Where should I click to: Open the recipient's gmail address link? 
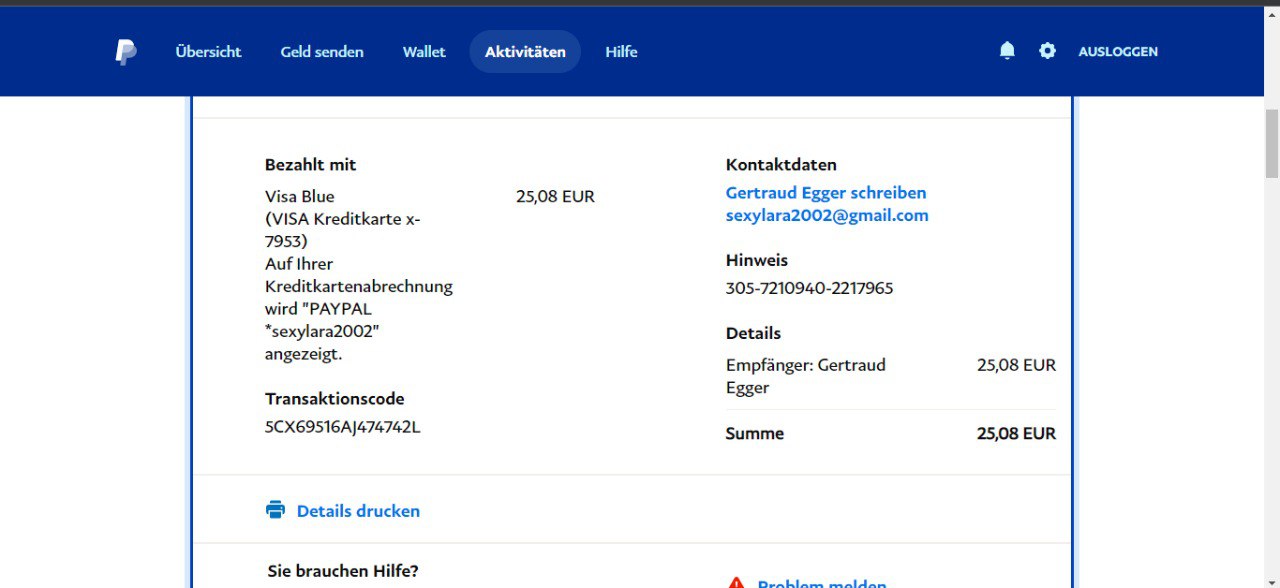tap(827, 215)
